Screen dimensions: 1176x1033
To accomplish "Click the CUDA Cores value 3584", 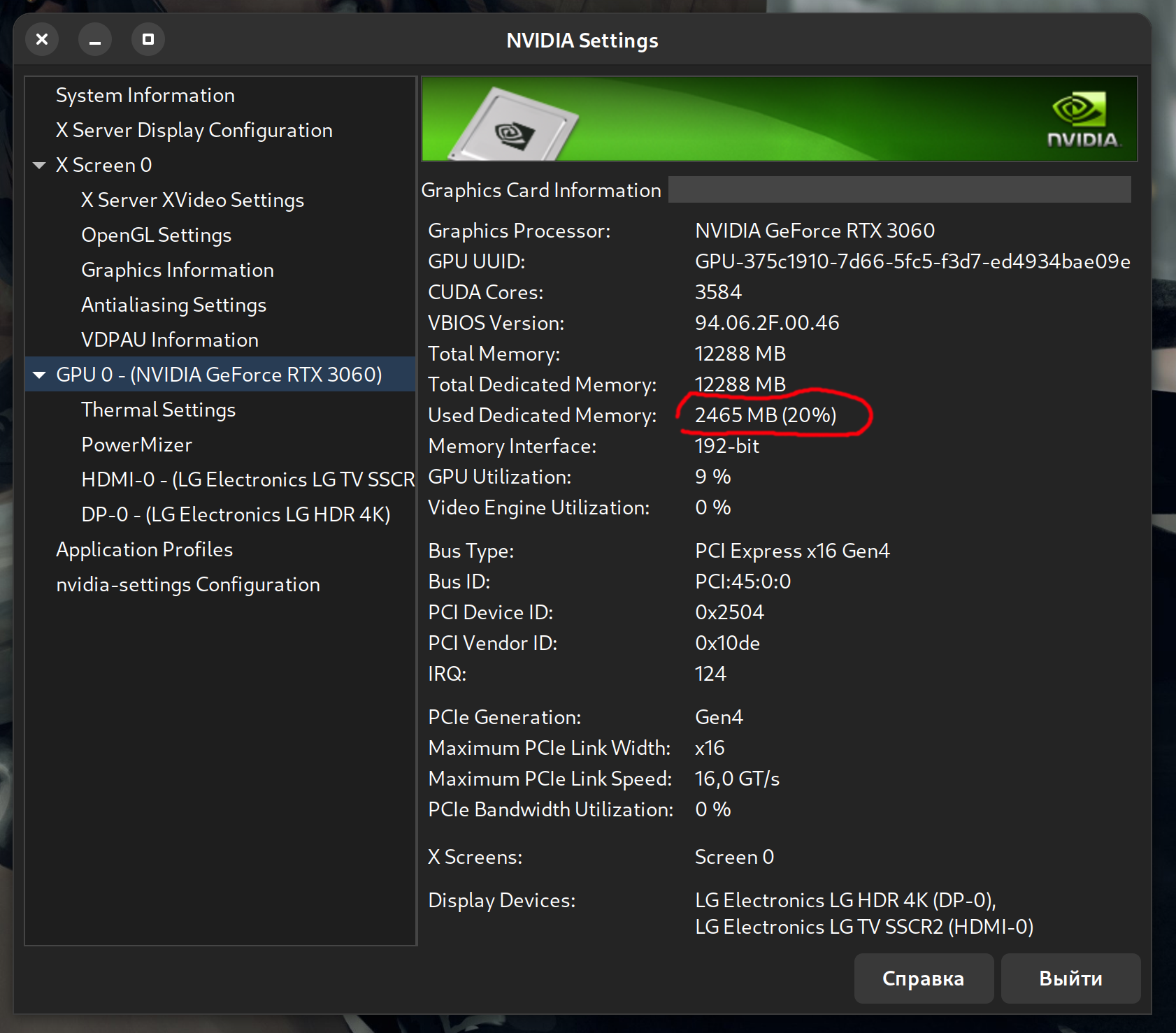I will (x=718, y=292).
